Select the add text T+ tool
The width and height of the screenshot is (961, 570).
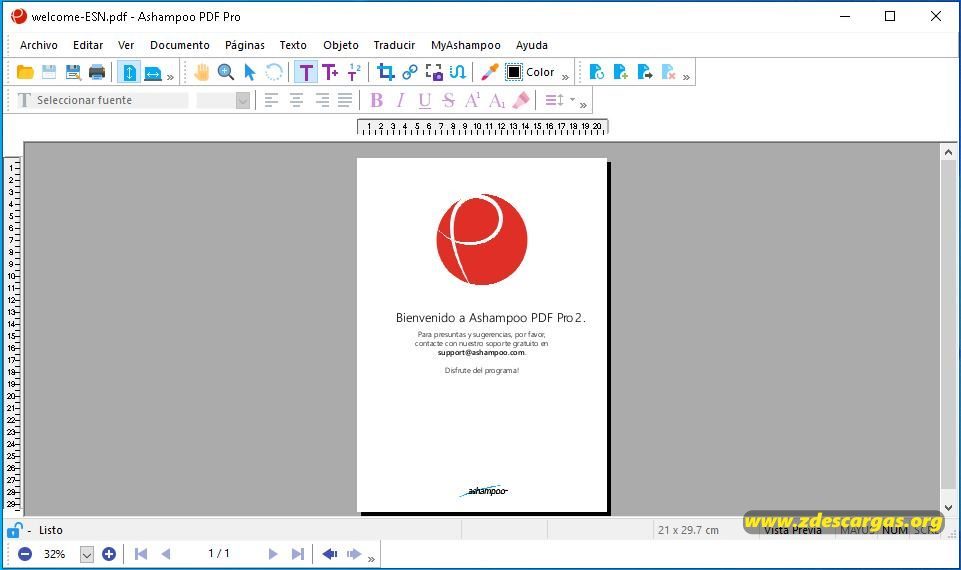(x=330, y=72)
